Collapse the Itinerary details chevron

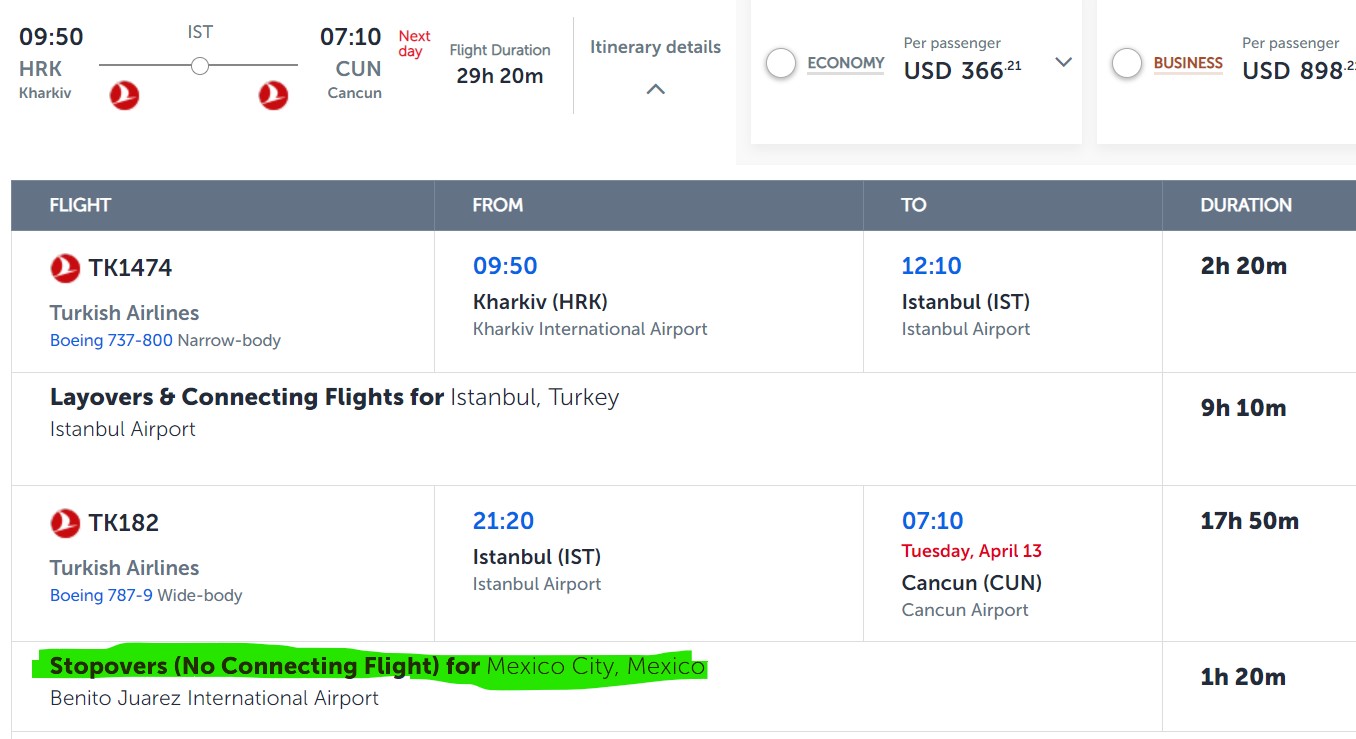coord(655,89)
